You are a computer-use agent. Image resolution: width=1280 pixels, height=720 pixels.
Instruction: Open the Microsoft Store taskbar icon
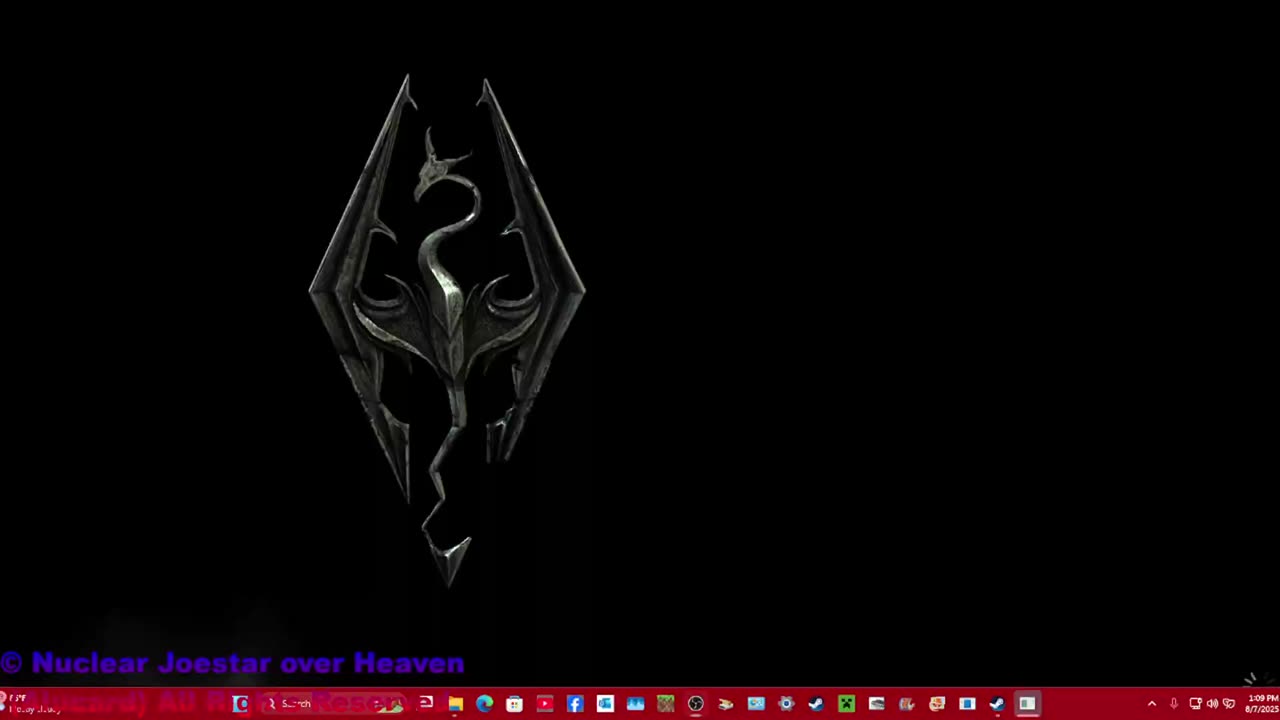coord(514,703)
